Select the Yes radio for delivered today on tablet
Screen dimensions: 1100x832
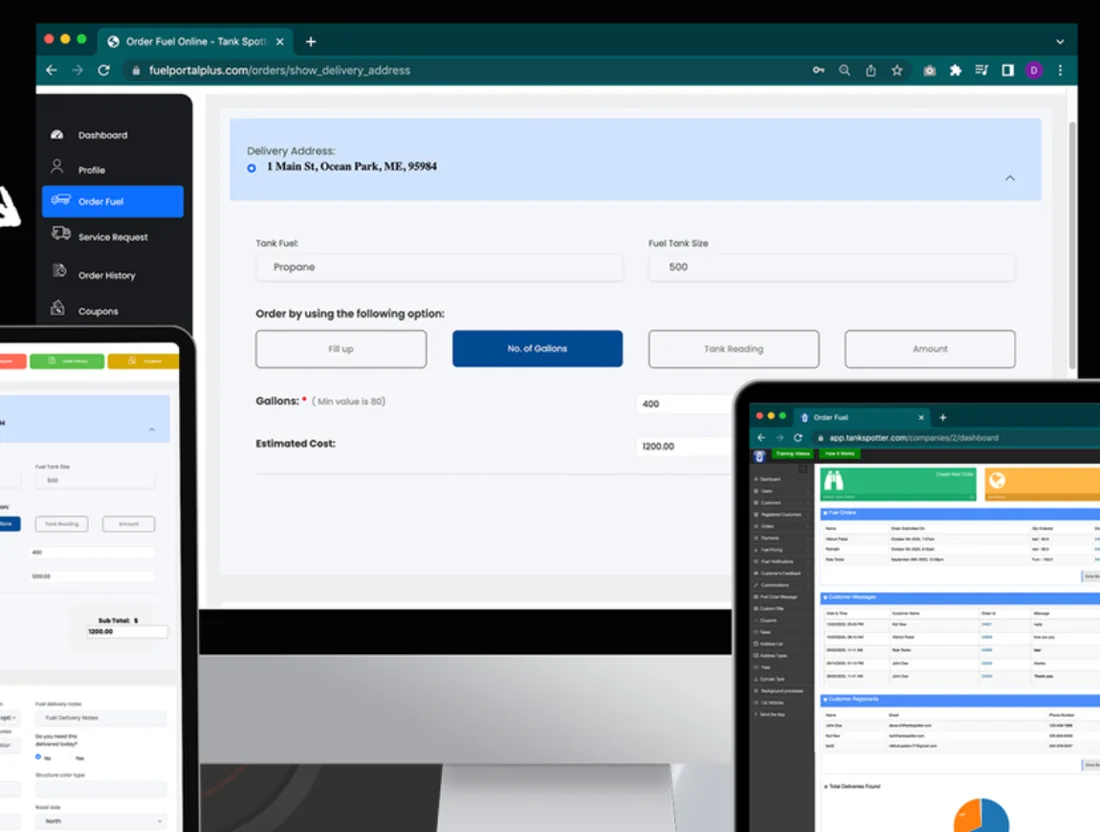click(79, 758)
